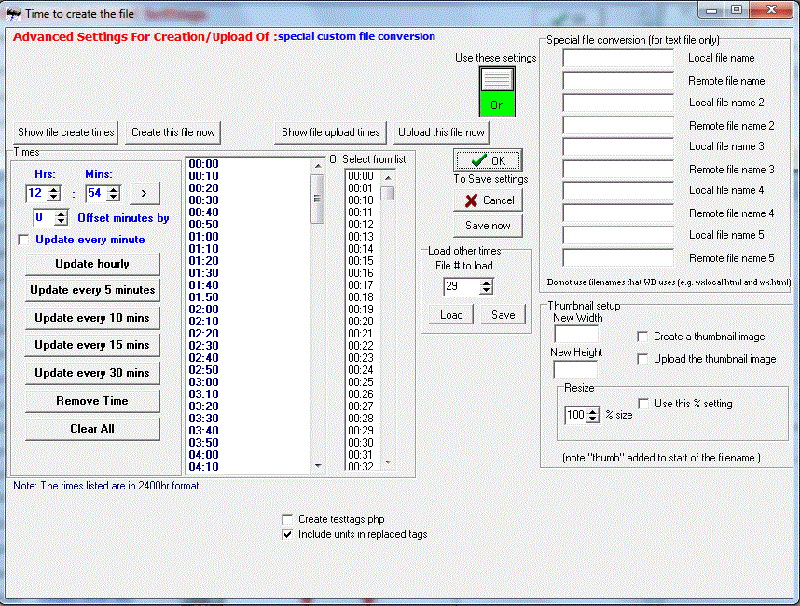Click the Save now button
The width and height of the screenshot is (800, 606).
click(x=488, y=225)
